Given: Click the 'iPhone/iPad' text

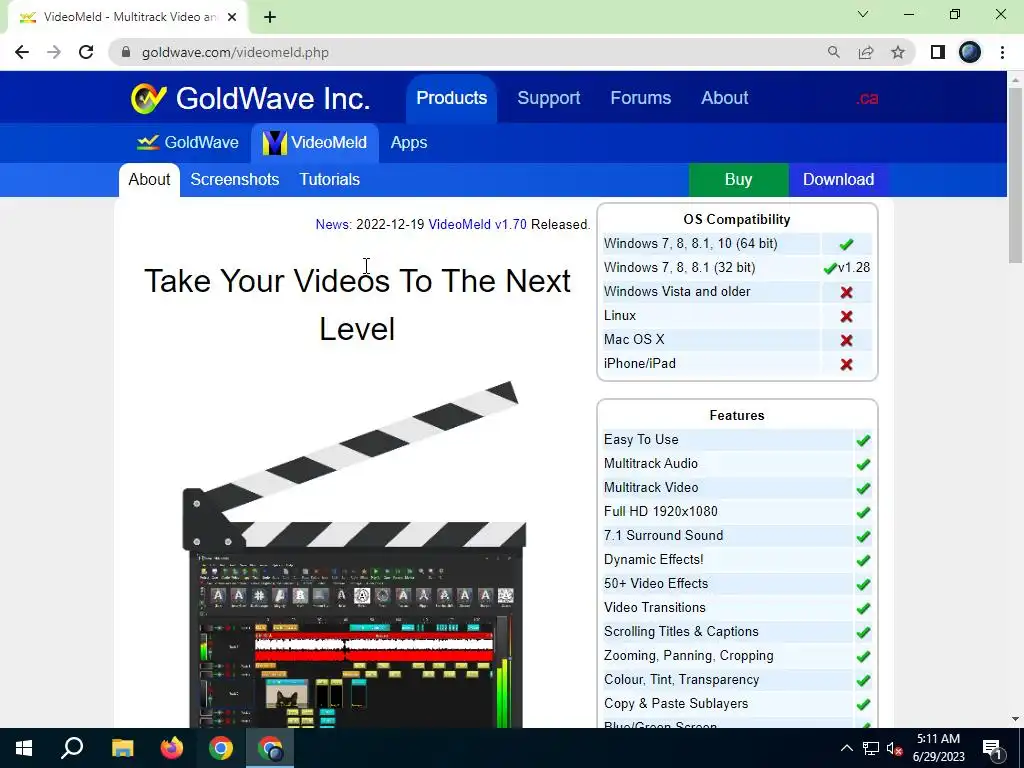Looking at the screenshot, I should tap(639, 364).
